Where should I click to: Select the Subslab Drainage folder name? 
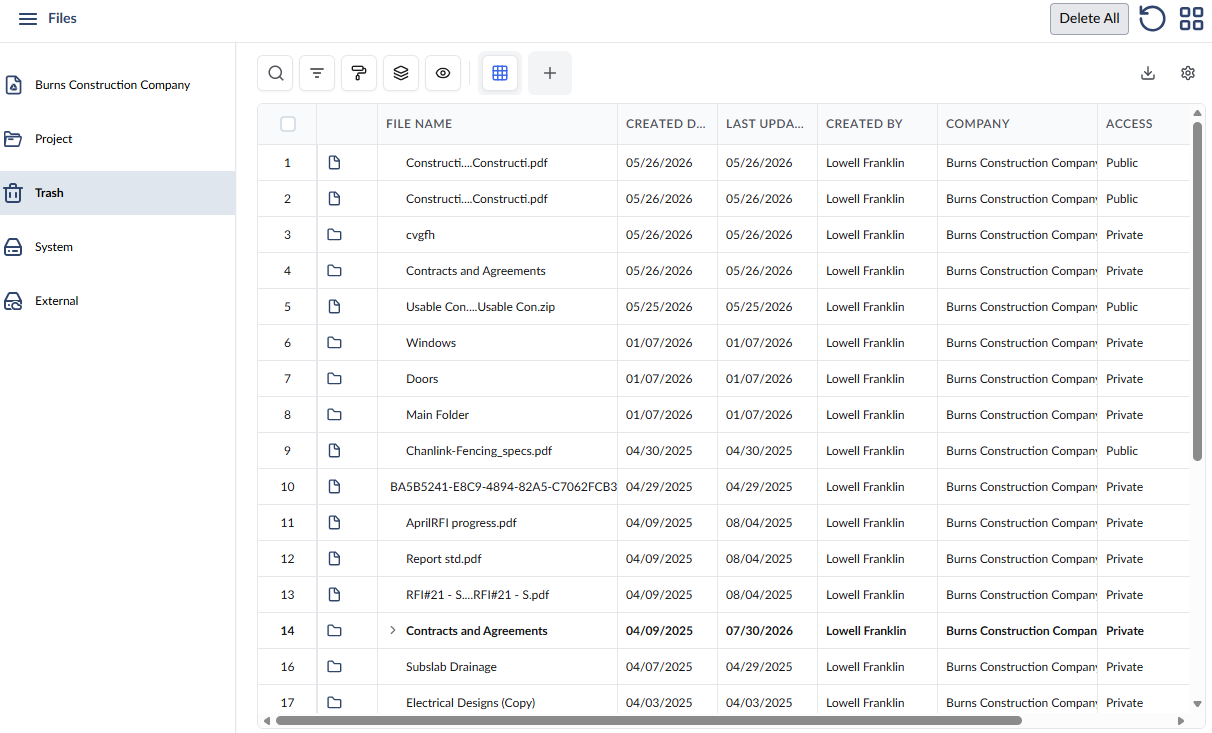[451, 667]
